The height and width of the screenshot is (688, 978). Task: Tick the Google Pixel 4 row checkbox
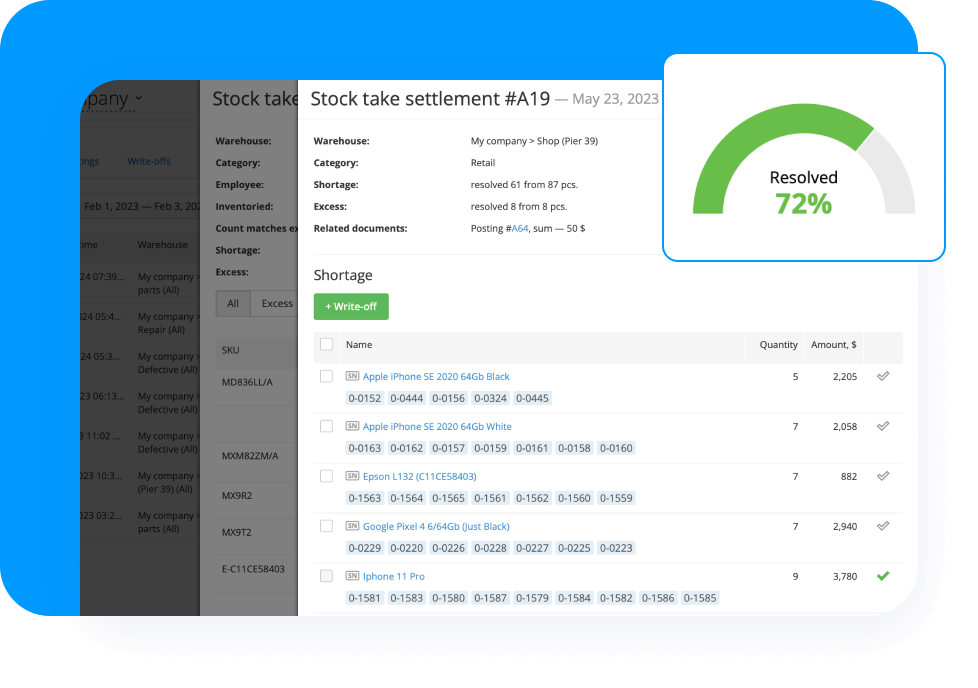click(326, 527)
